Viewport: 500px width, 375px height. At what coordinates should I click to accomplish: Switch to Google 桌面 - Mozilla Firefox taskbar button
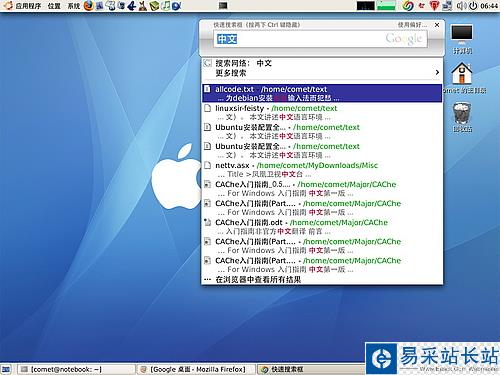196,369
